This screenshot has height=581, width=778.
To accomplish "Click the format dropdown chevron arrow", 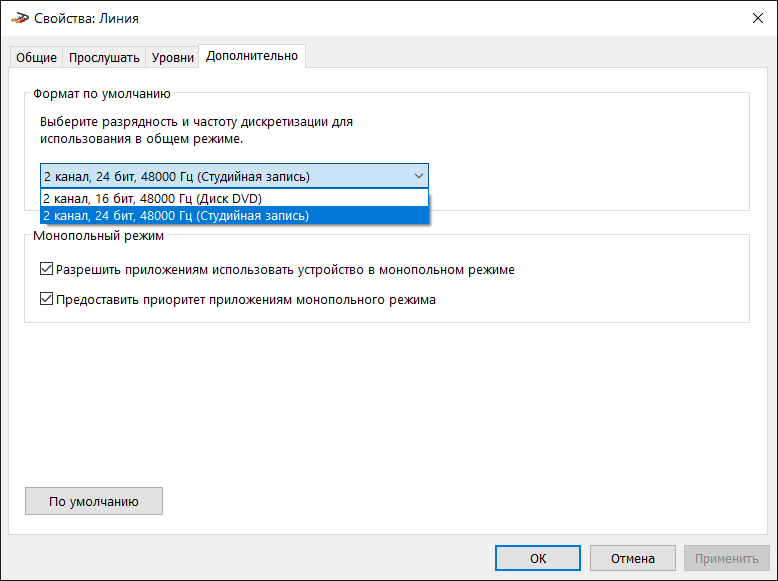I will pyautogui.click(x=418, y=176).
